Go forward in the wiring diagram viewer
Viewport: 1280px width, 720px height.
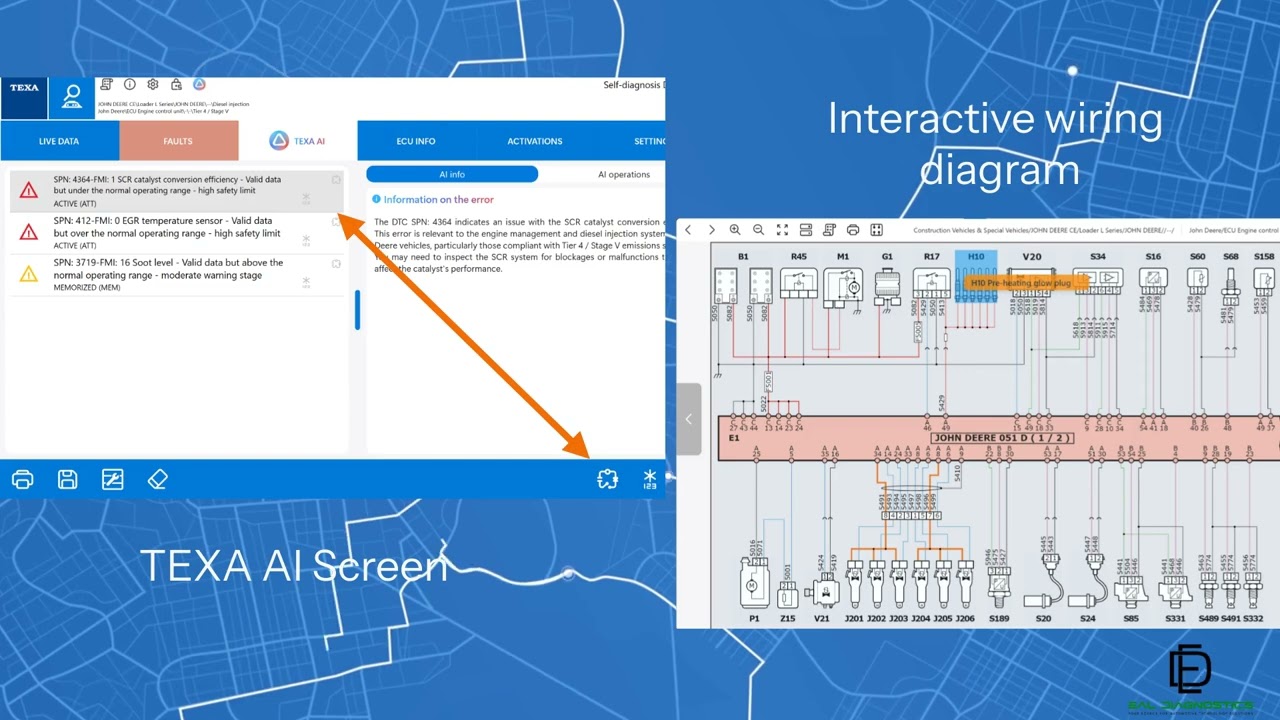coord(712,230)
